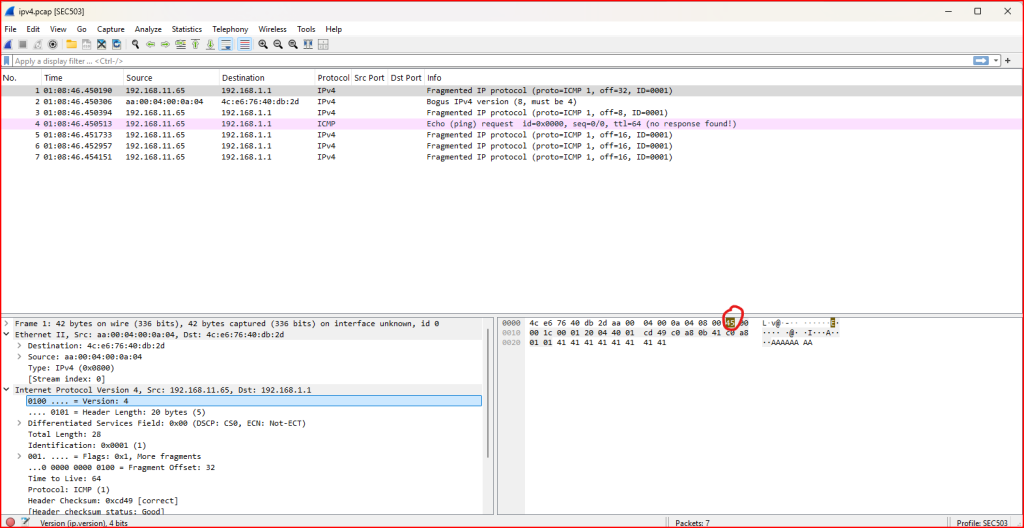The height and width of the screenshot is (528, 1024).
Task: Edit capture file comments icon
Action: coord(25,522)
